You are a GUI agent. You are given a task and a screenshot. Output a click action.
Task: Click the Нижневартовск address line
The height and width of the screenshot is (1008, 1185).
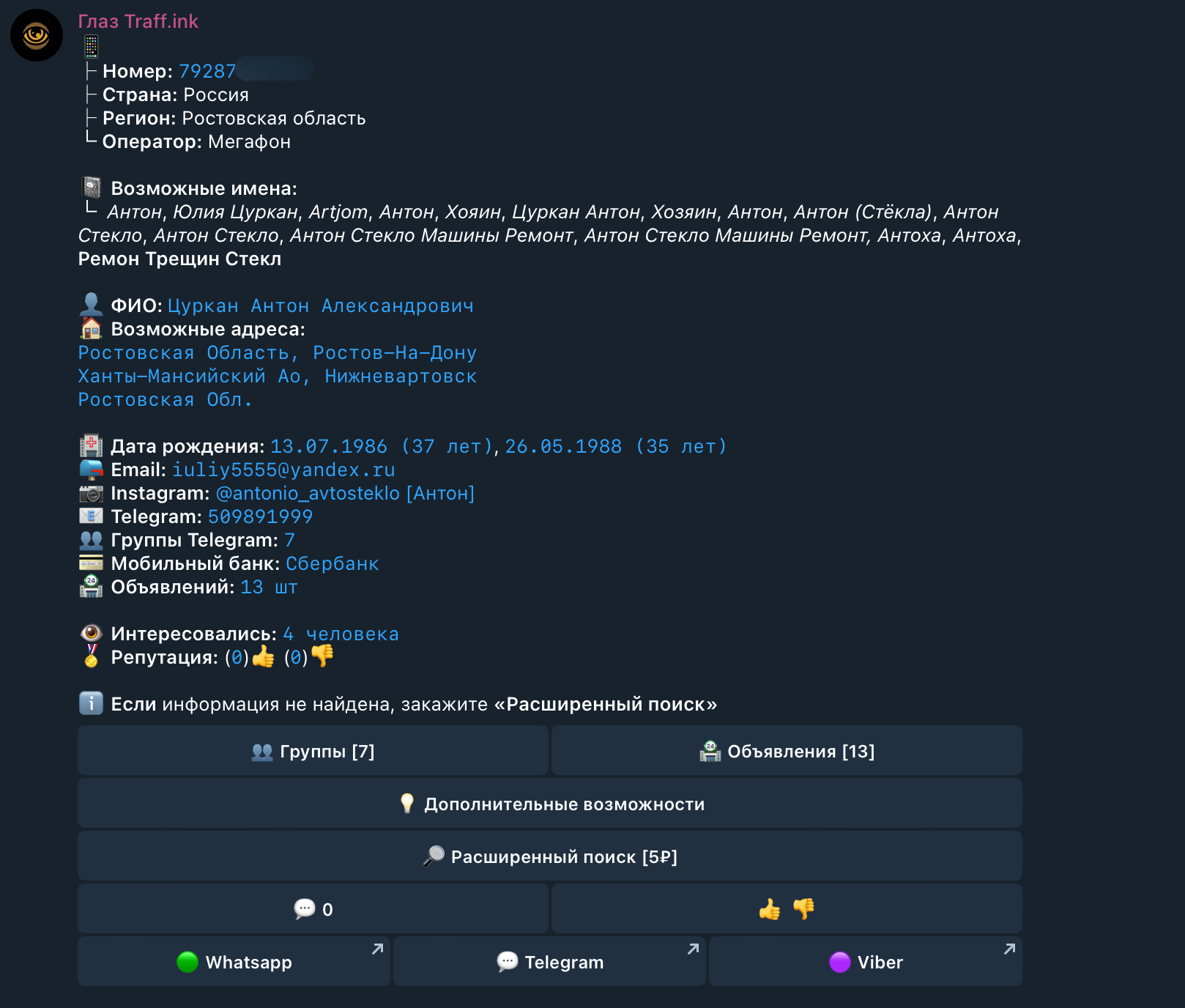277,376
